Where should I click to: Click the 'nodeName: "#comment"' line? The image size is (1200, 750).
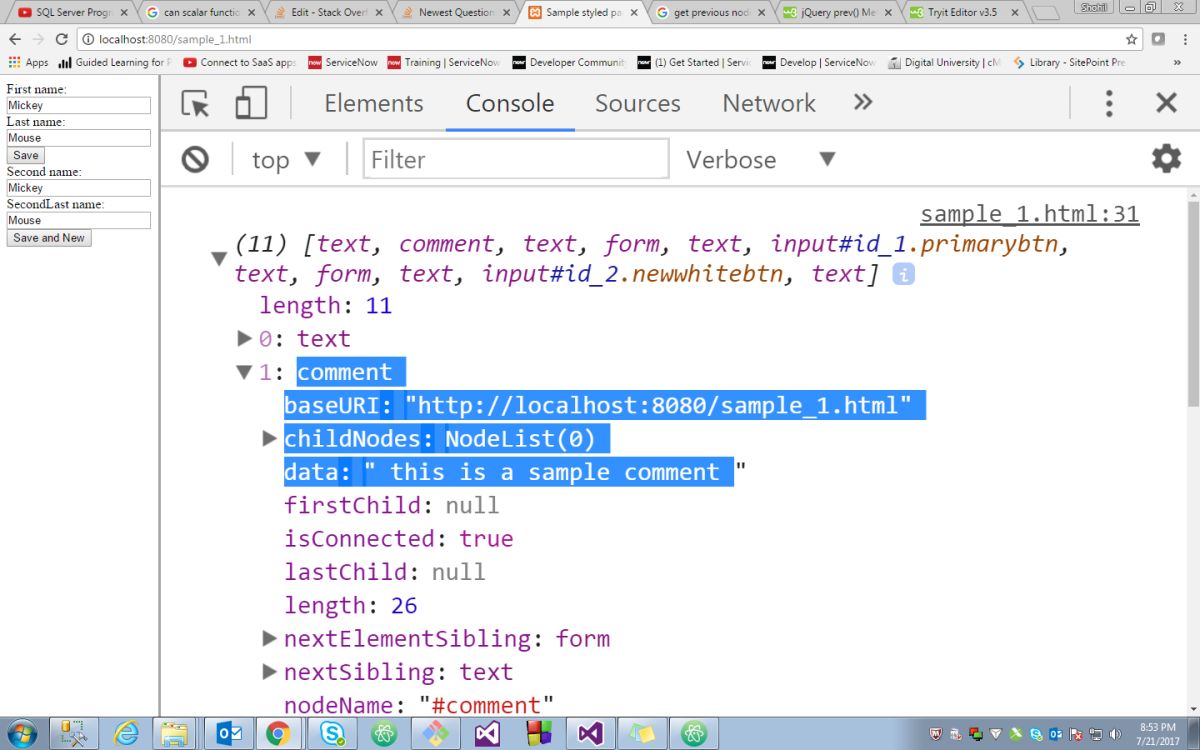418,704
